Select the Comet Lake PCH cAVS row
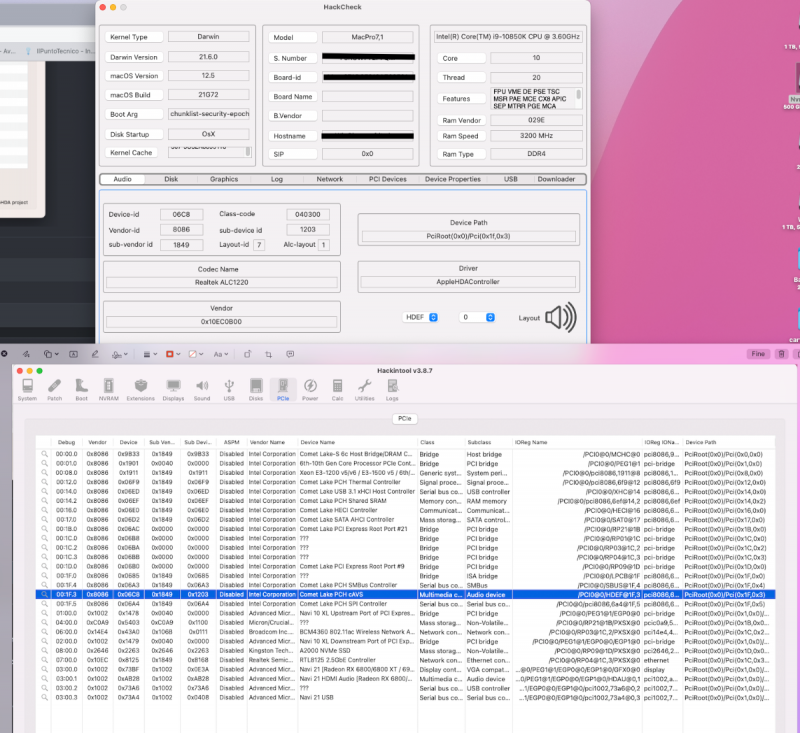This screenshot has height=733, width=800. click(x=405, y=594)
